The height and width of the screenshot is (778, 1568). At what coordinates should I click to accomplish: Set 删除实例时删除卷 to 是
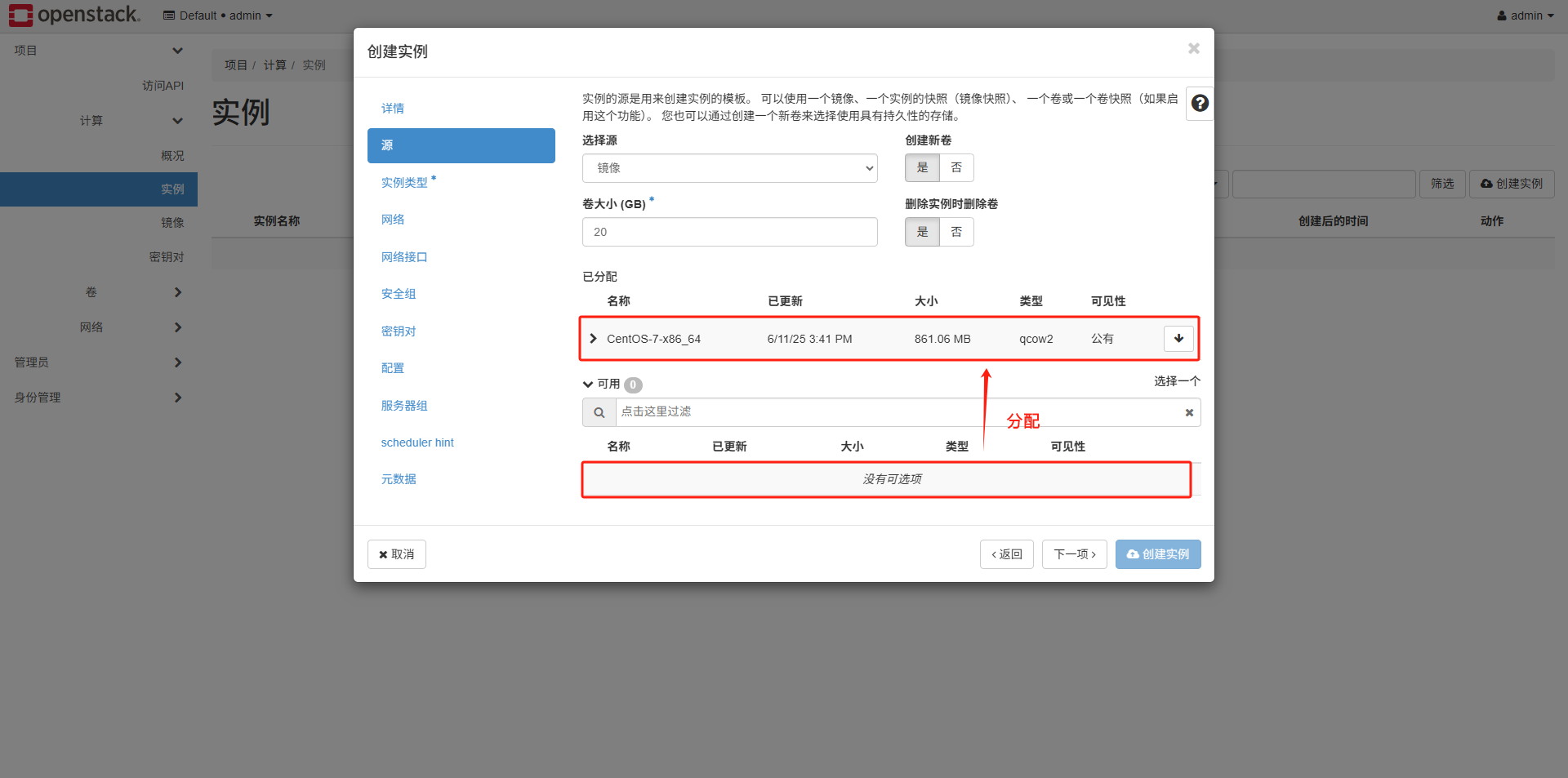922,232
